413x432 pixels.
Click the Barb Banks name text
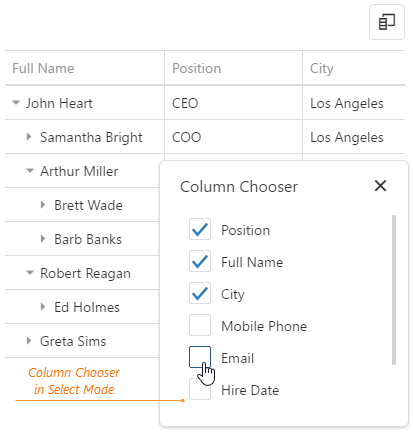click(x=88, y=239)
